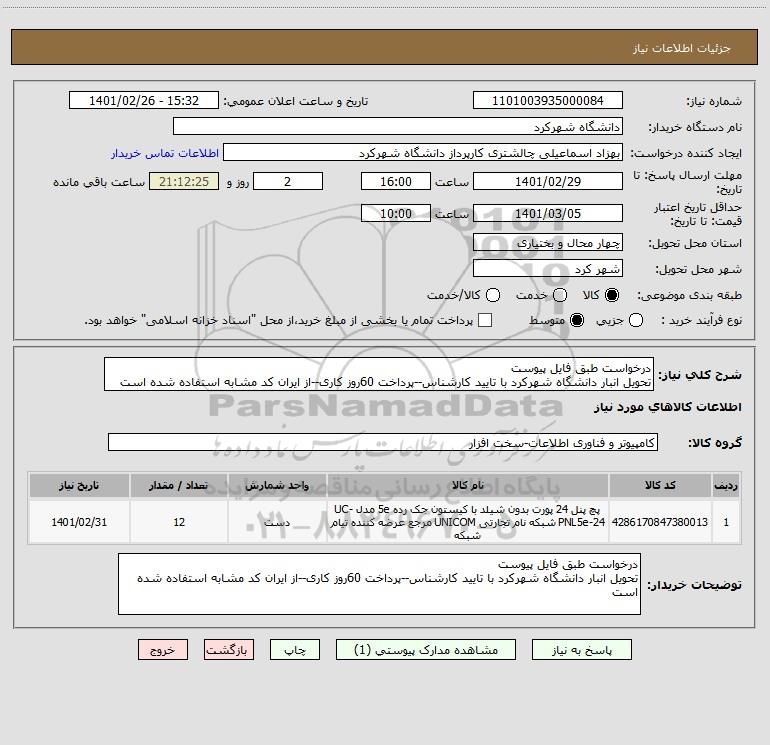Click the remaining days field showing 2
The height and width of the screenshot is (745, 770).
[288, 181]
